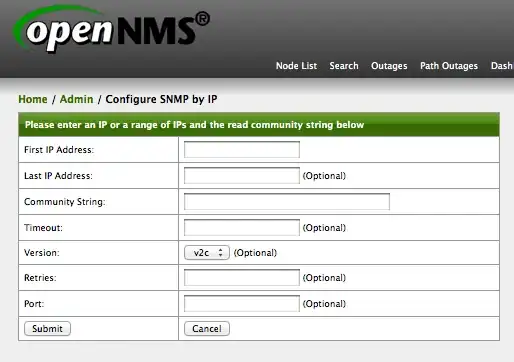Follow the Admin breadcrumb link
The height and width of the screenshot is (362, 514).
76,99
